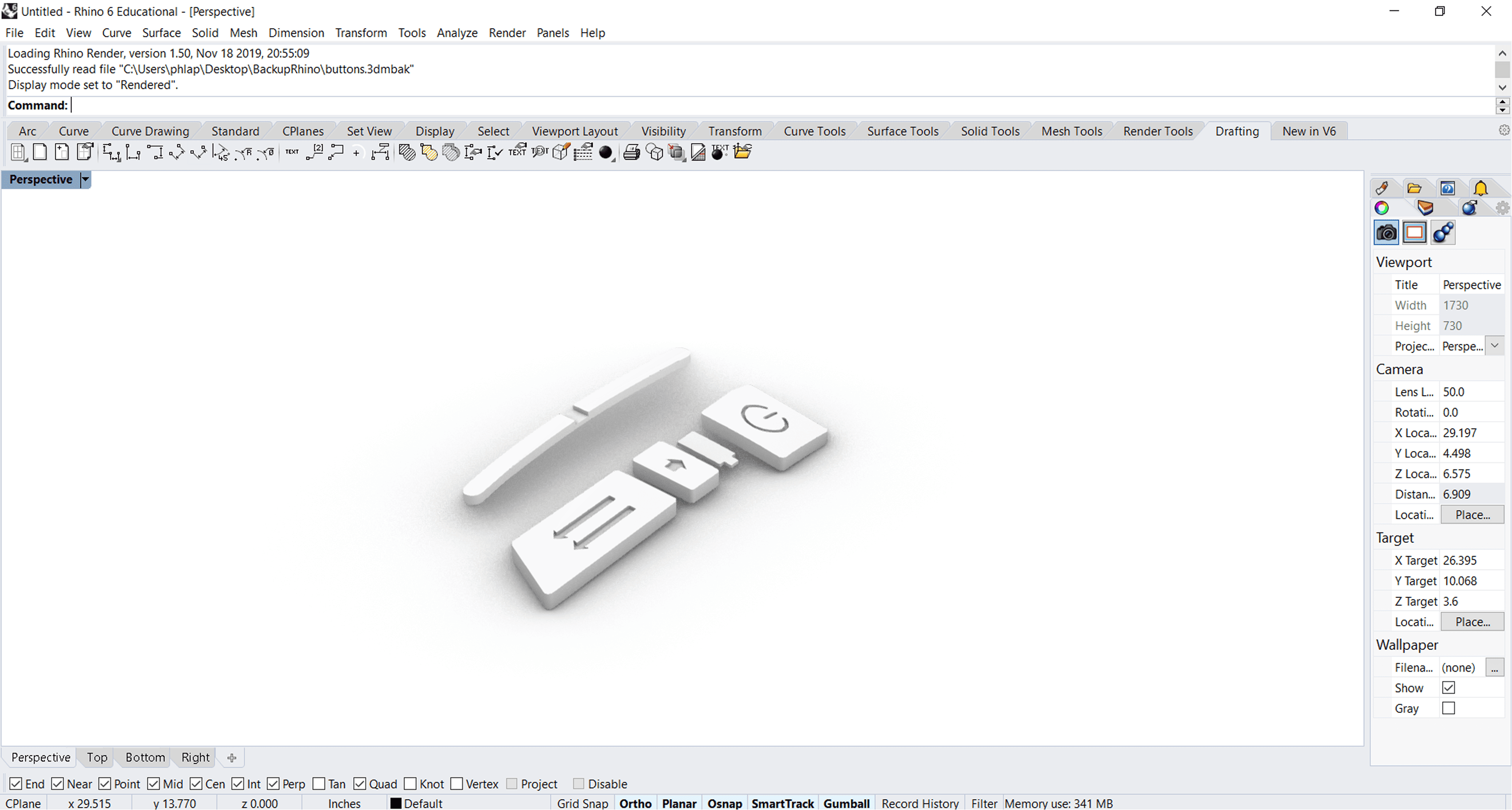Open the Notifications bell panel icon
Screen dimensions: 1512x810
[1480, 188]
